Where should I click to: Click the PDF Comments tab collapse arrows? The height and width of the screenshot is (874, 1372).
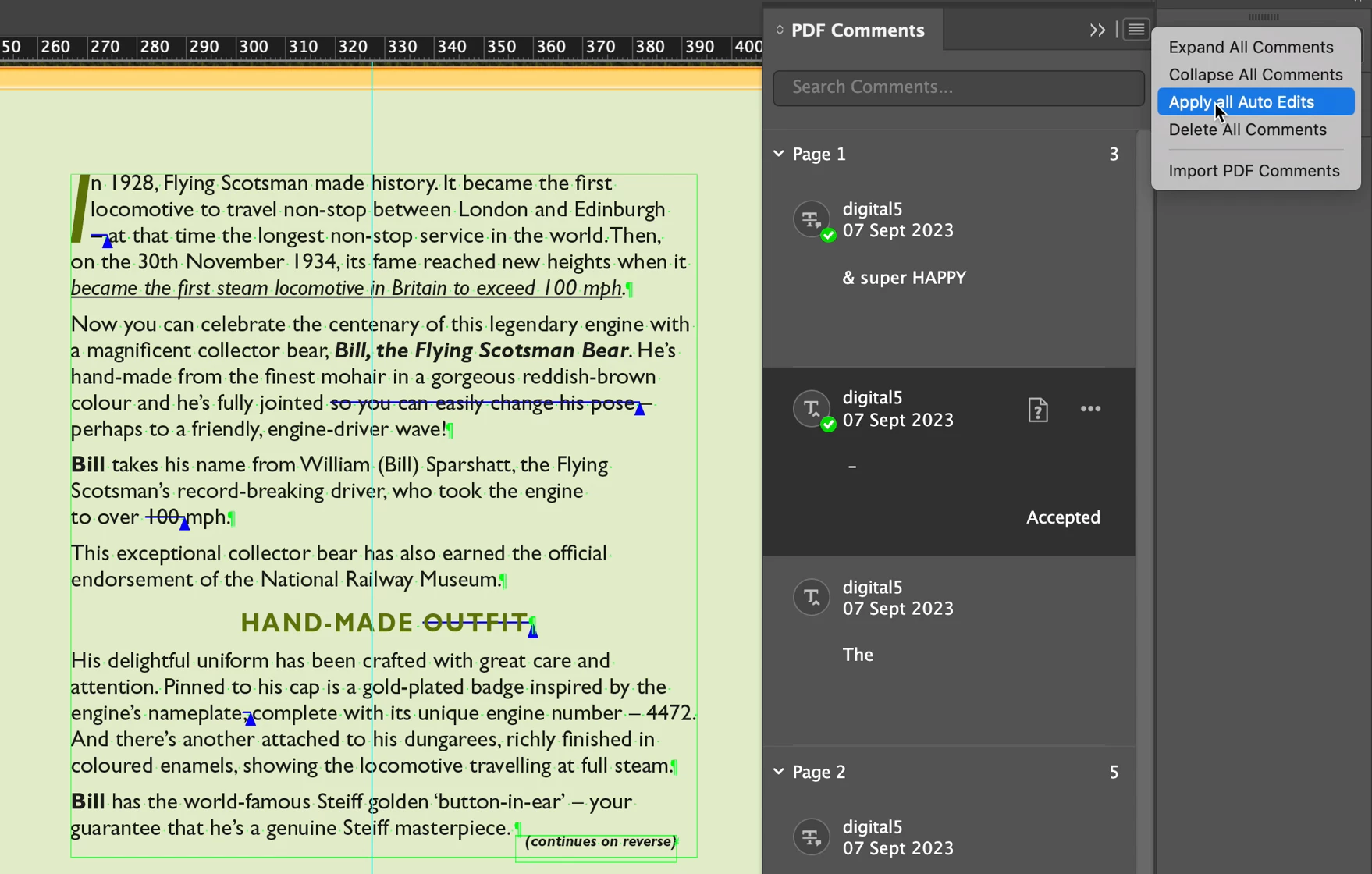click(779, 30)
